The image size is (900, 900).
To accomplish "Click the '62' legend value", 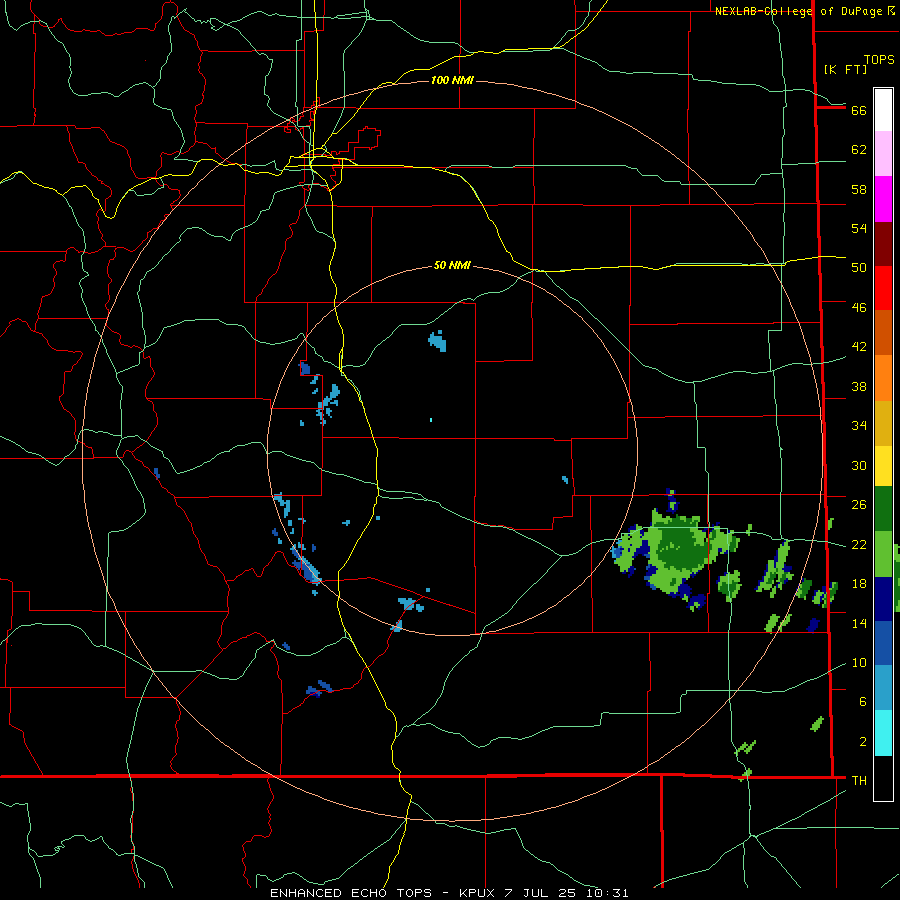I will pyautogui.click(x=859, y=150).
